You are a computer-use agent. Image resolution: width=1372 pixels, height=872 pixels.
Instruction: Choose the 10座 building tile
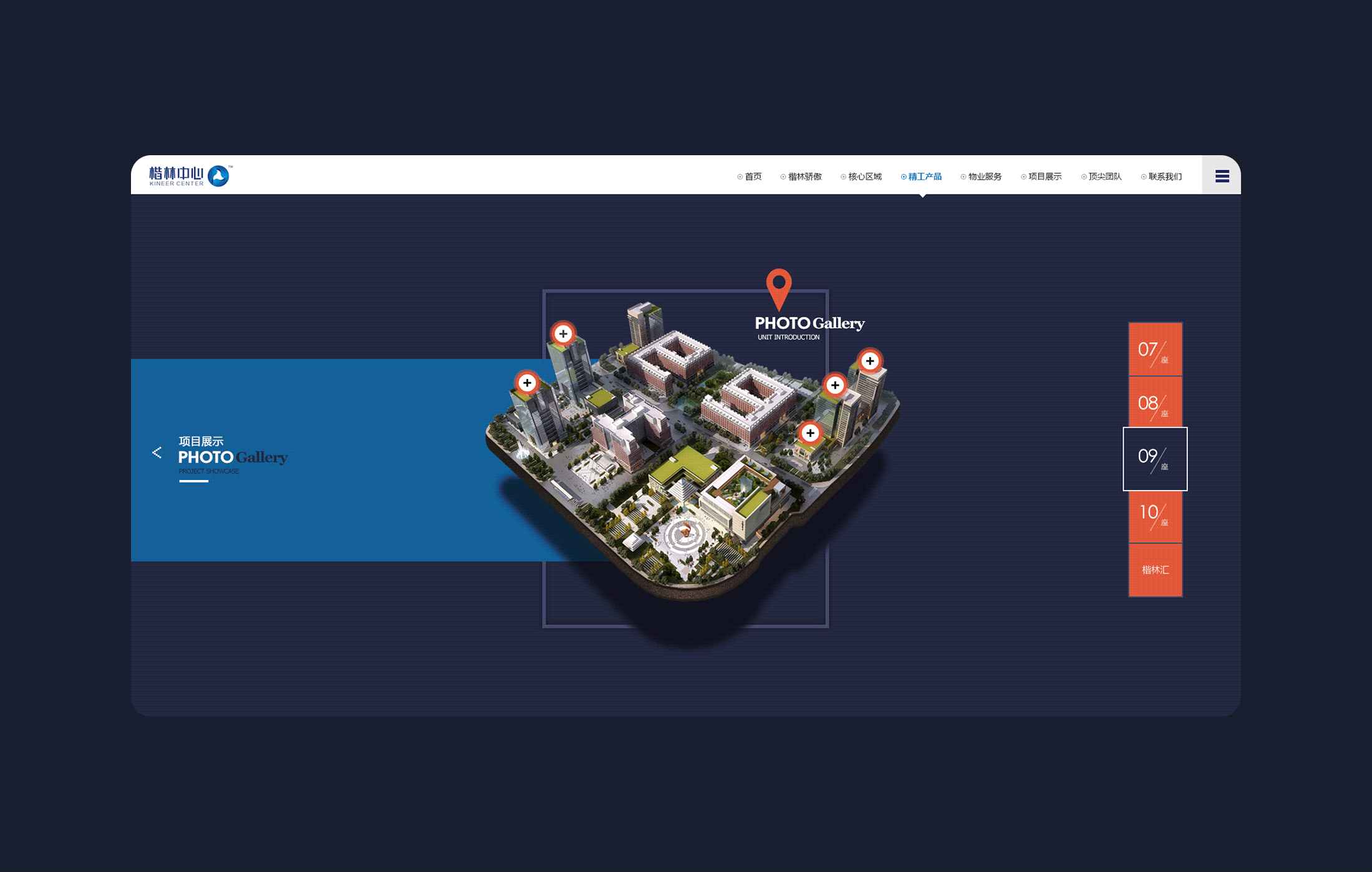1155,517
